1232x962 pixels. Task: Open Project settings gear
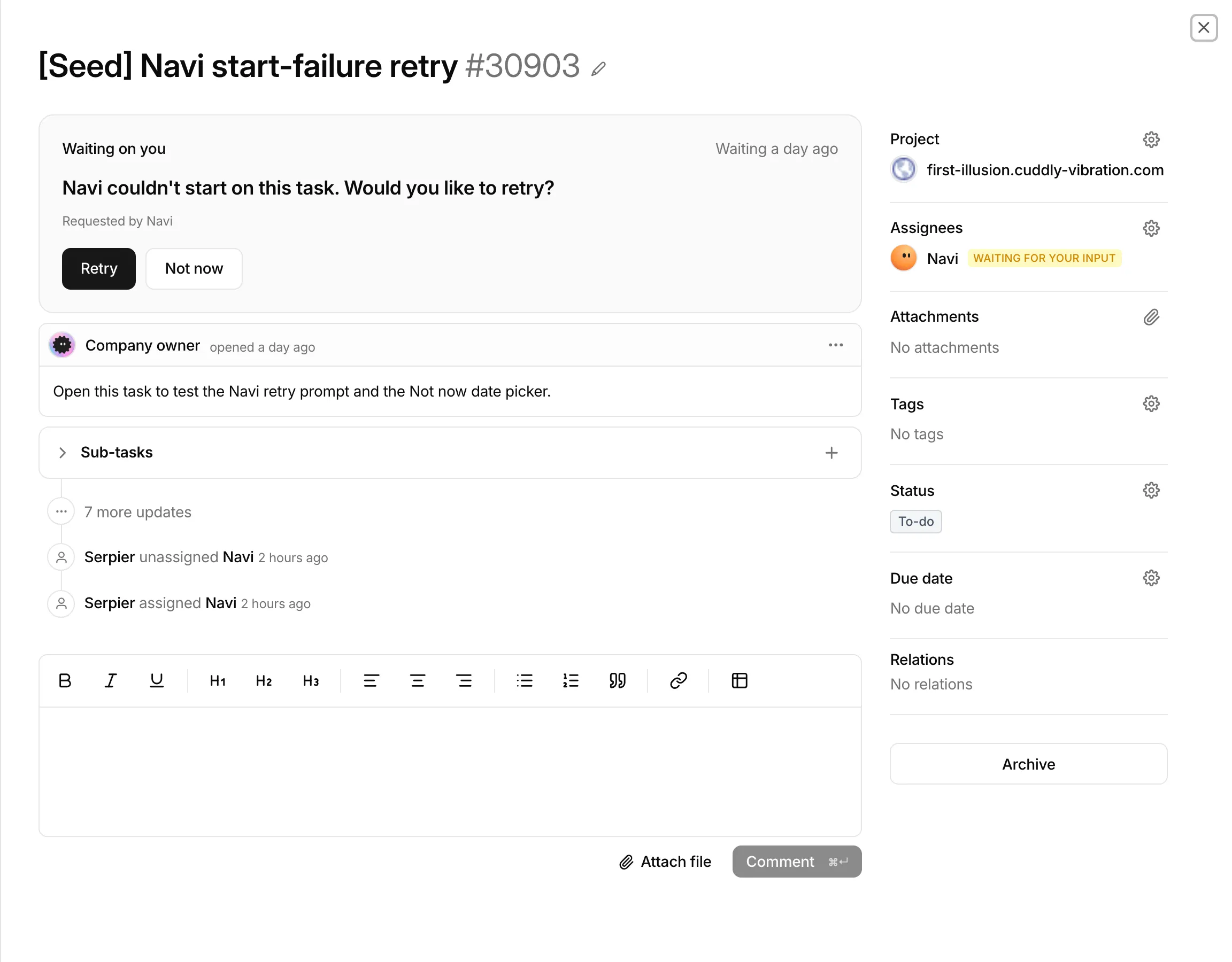[1151, 139]
